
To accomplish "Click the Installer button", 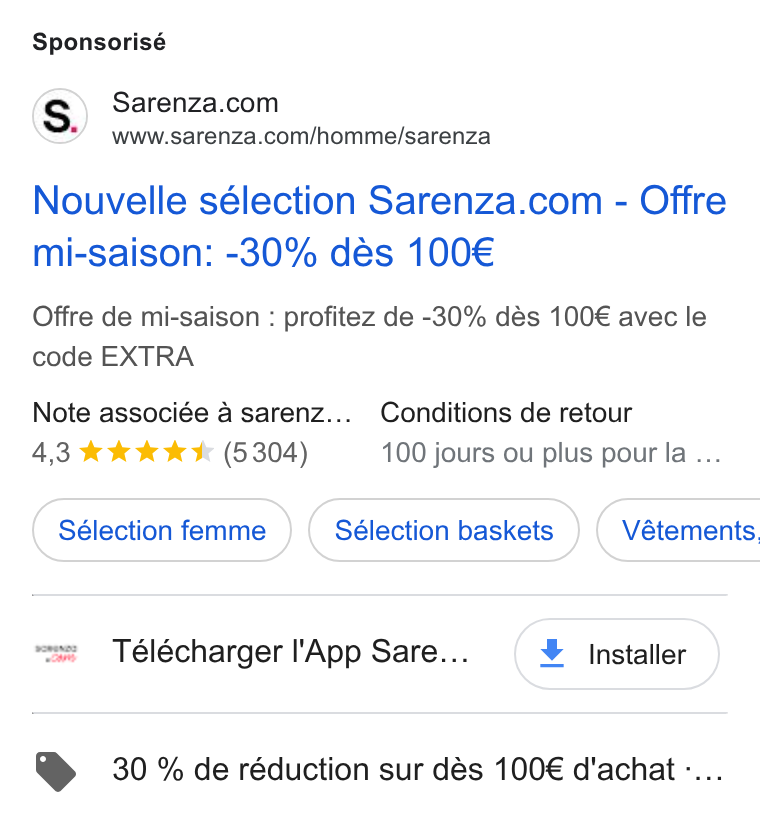I will [x=617, y=654].
